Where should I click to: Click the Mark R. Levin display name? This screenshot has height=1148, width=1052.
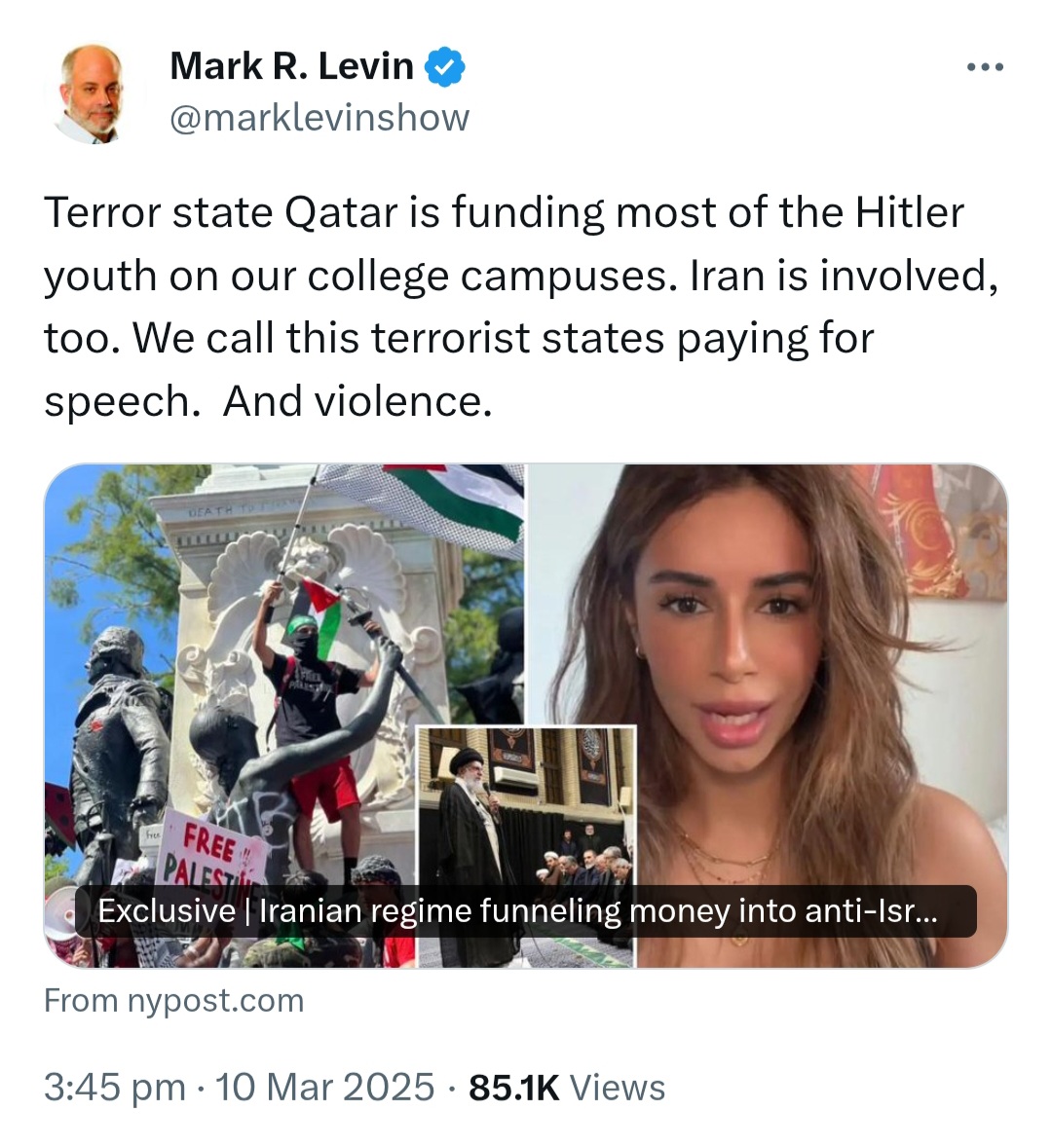[291, 66]
